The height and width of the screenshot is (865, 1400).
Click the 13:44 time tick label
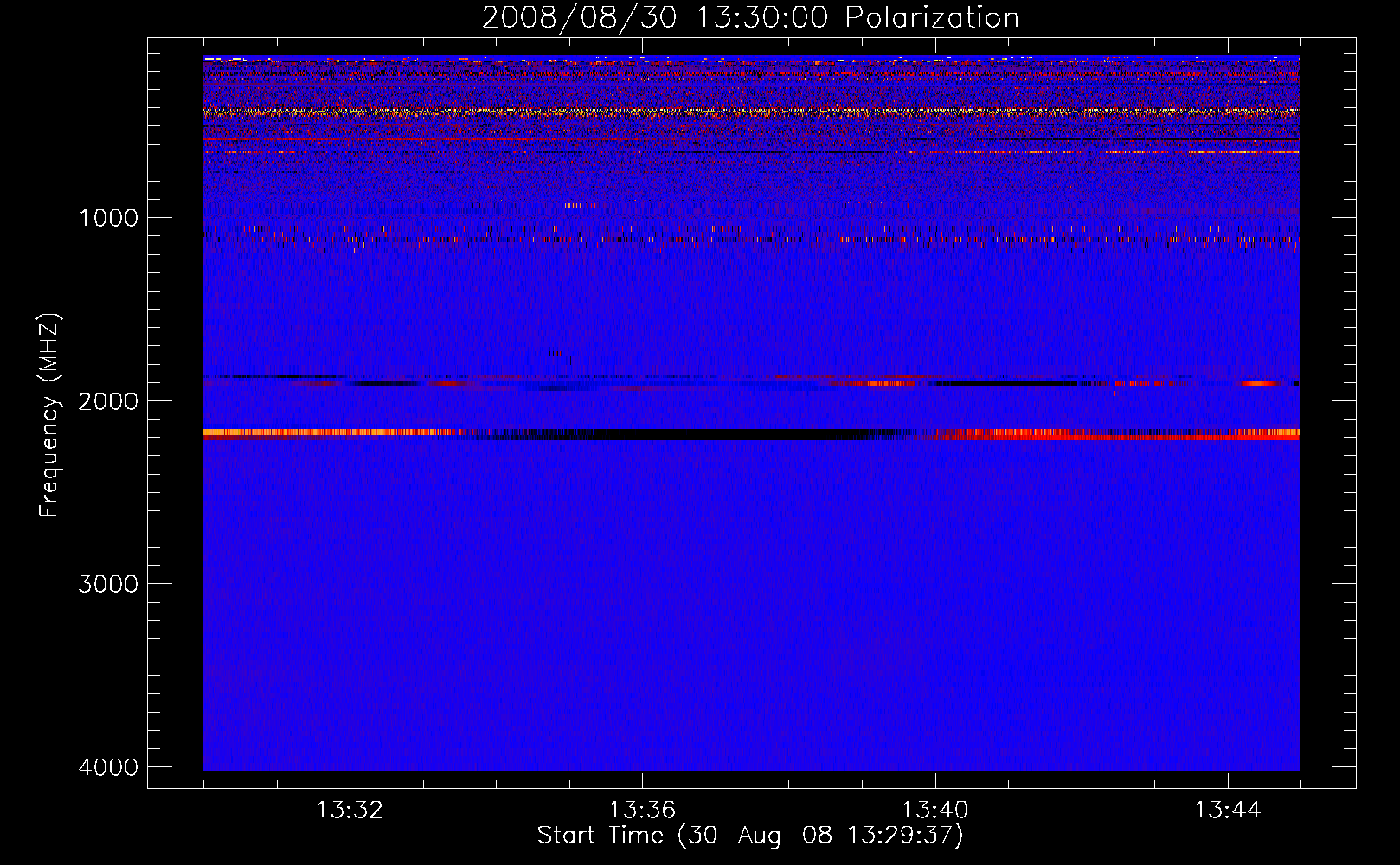[1228, 811]
